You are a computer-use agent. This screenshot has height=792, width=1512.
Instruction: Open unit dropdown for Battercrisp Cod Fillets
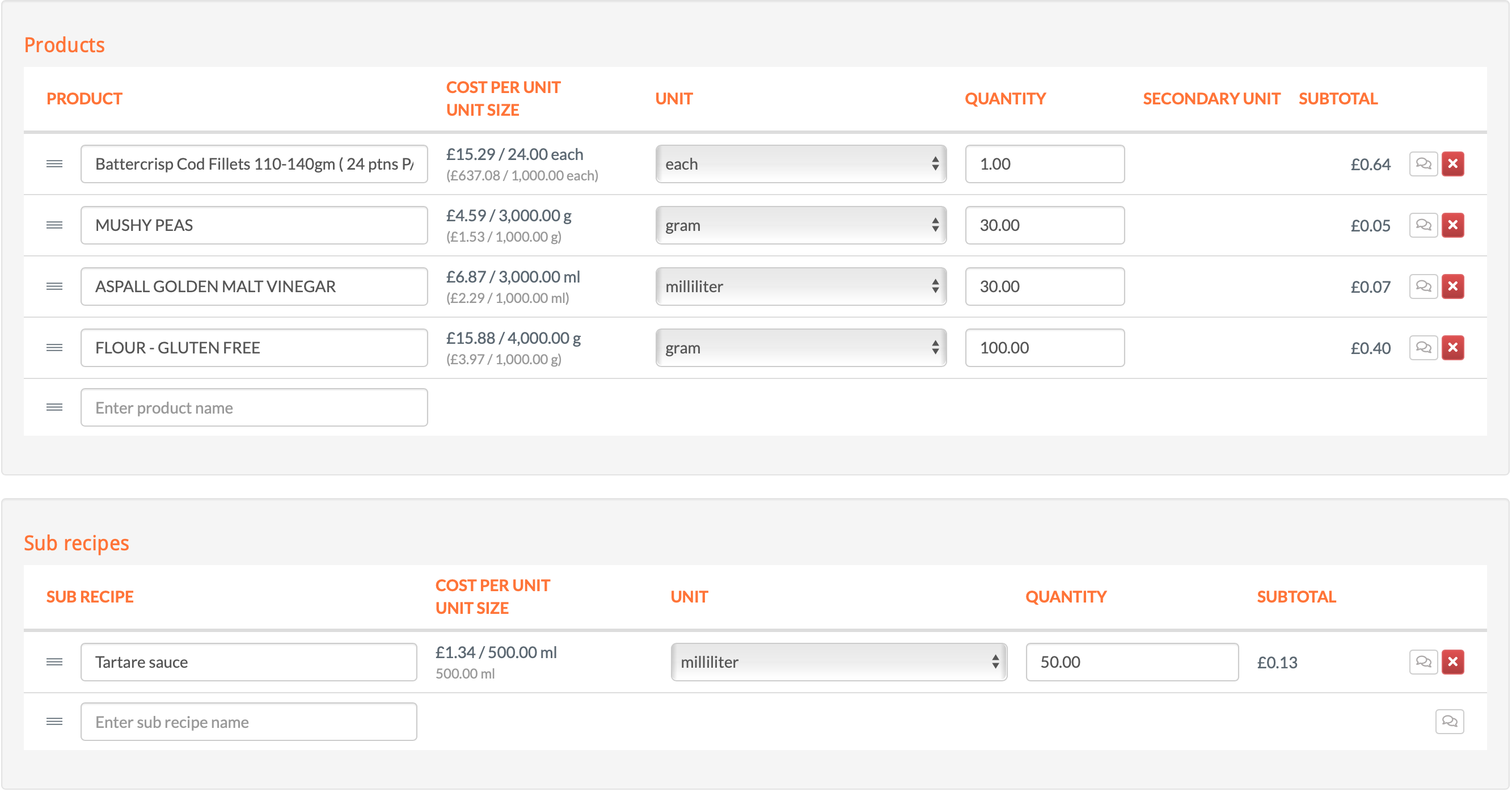pyautogui.click(x=801, y=164)
